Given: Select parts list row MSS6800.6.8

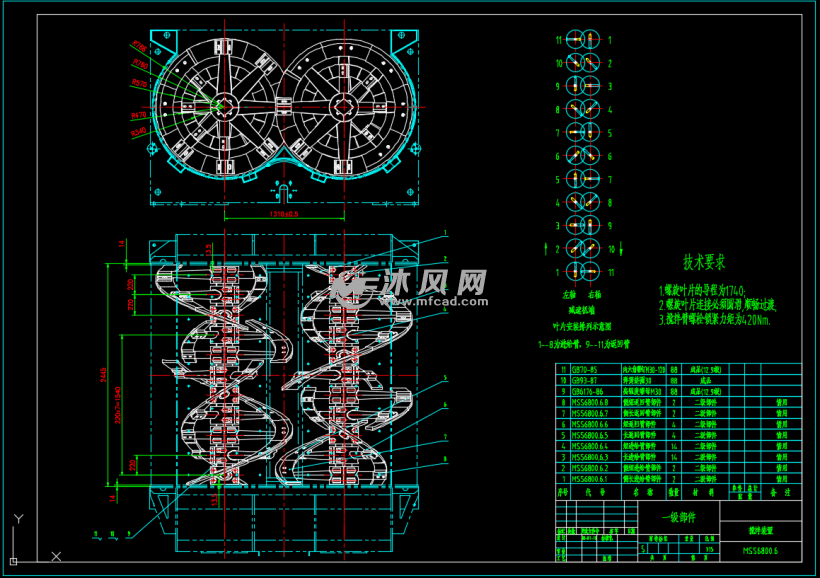Looking at the screenshot, I should point(588,402).
